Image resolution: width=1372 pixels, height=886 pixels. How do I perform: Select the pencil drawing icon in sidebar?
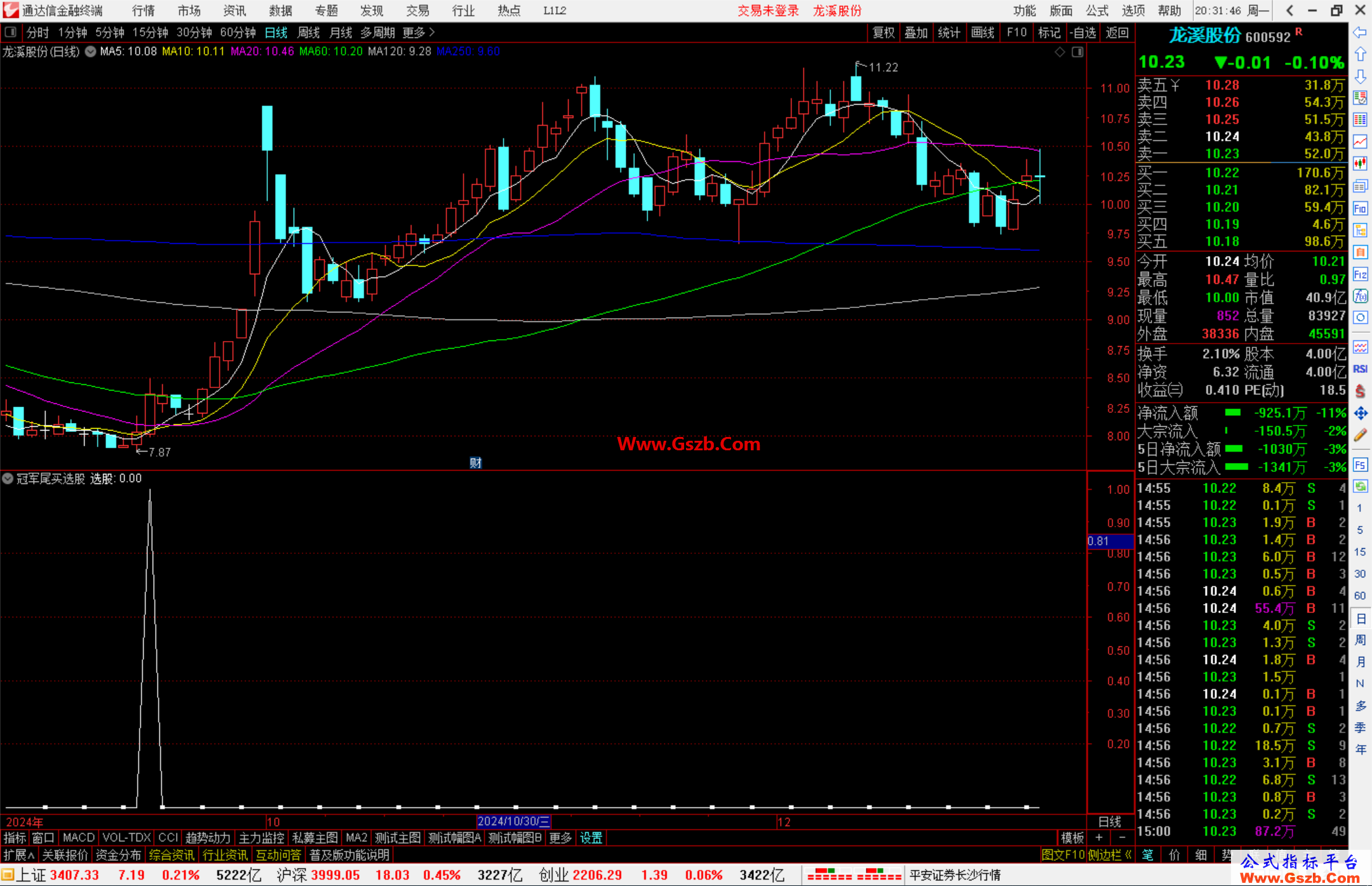coord(1360,435)
